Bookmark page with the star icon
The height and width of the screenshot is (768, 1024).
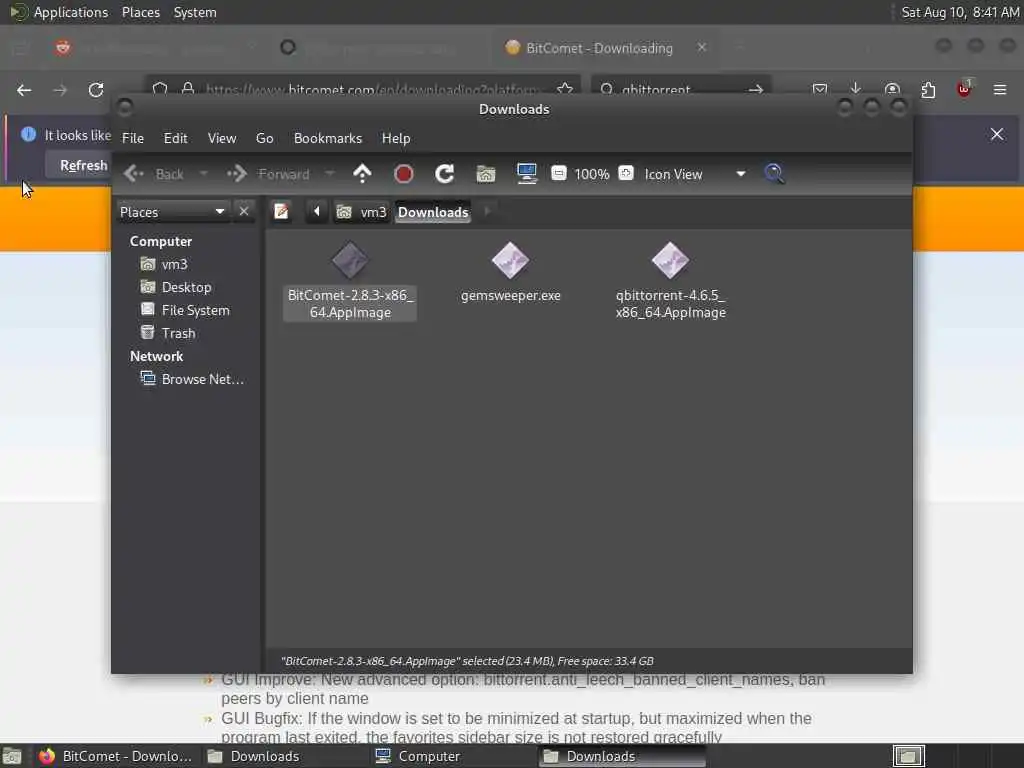565,89
